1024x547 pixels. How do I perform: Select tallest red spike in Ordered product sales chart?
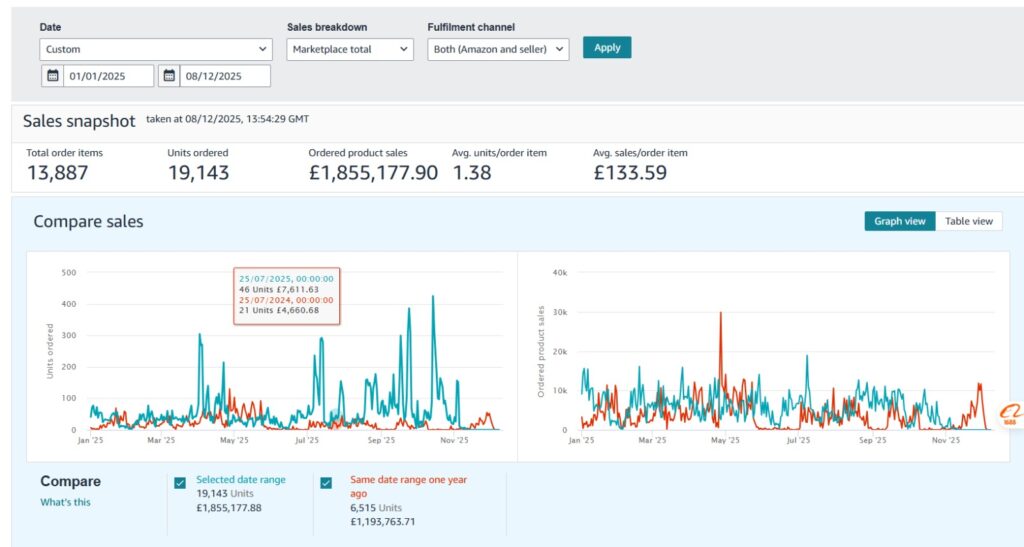click(720, 315)
